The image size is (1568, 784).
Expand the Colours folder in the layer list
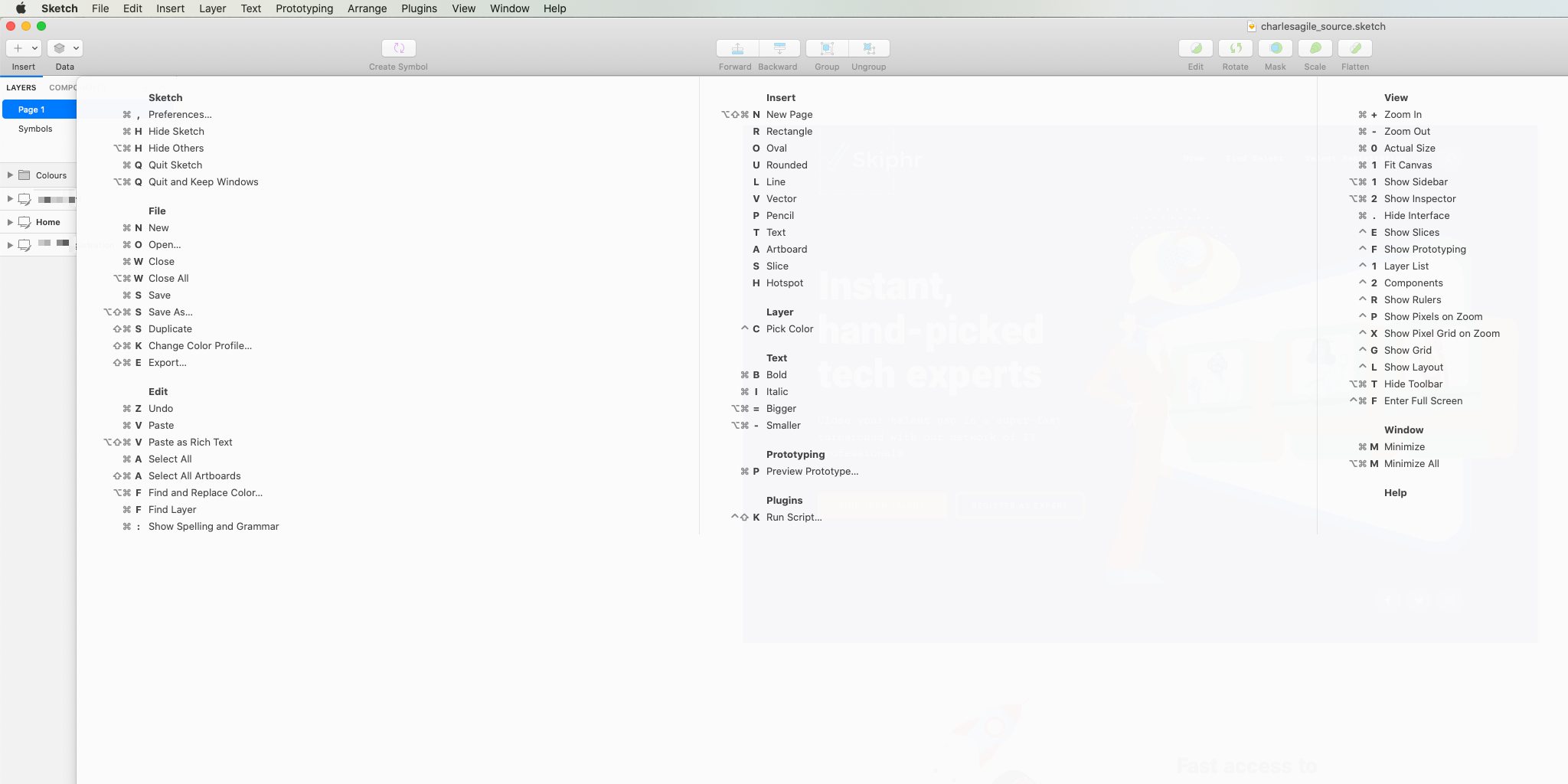tap(11, 175)
